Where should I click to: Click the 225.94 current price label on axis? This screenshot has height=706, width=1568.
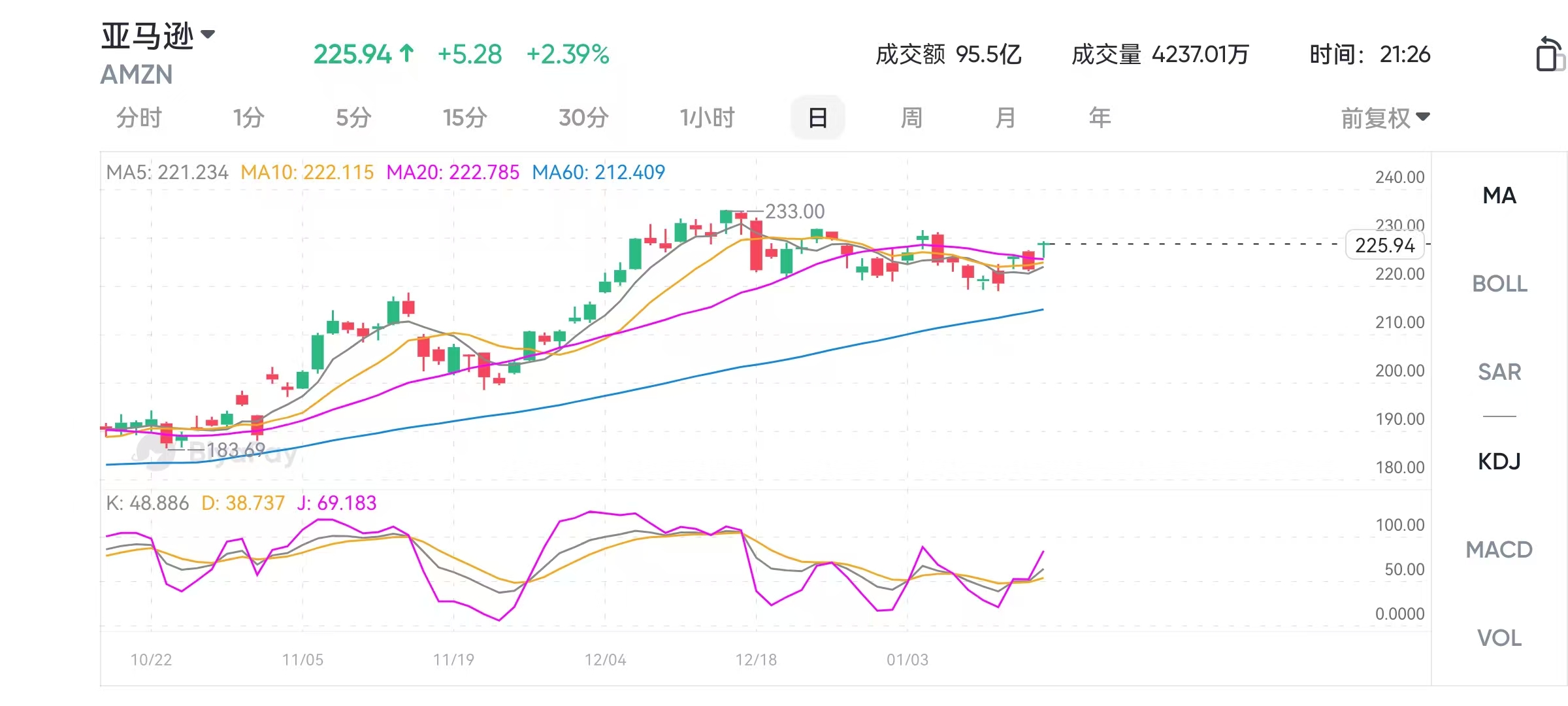[x=1384, y=245]
